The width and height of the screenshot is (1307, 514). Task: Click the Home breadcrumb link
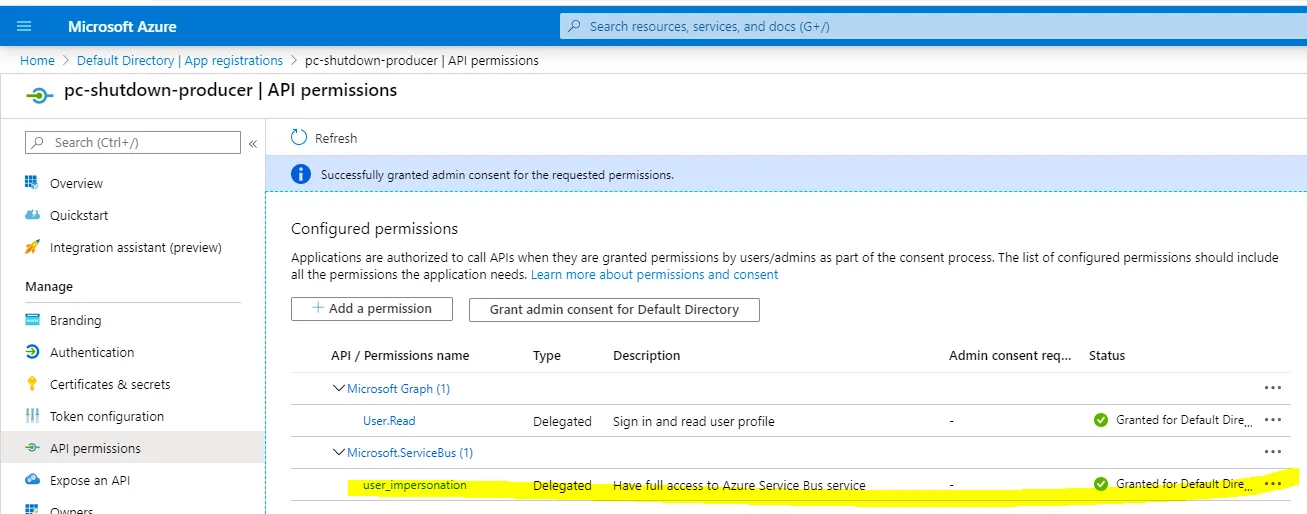pyautogui.click(x=37, y=61)
